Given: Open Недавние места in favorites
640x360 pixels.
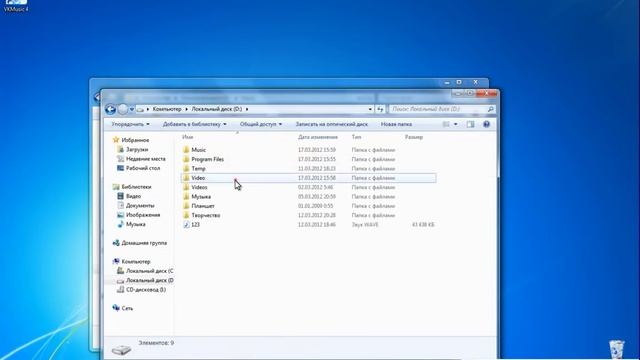Looking at the screenshot, I should coord(146,159).
